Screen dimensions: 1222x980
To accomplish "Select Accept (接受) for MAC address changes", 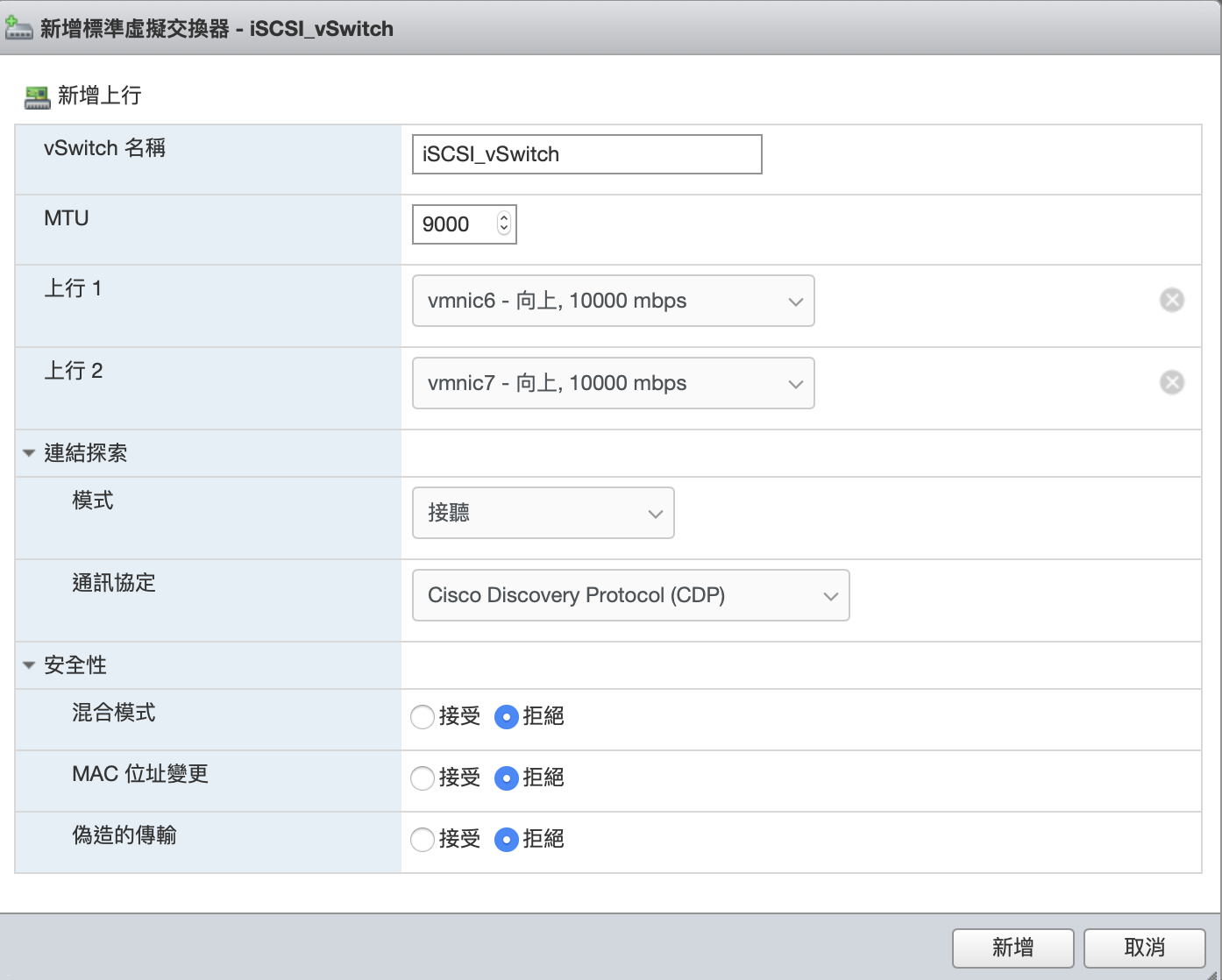I will pyautogui.click(x=423, y=778).
